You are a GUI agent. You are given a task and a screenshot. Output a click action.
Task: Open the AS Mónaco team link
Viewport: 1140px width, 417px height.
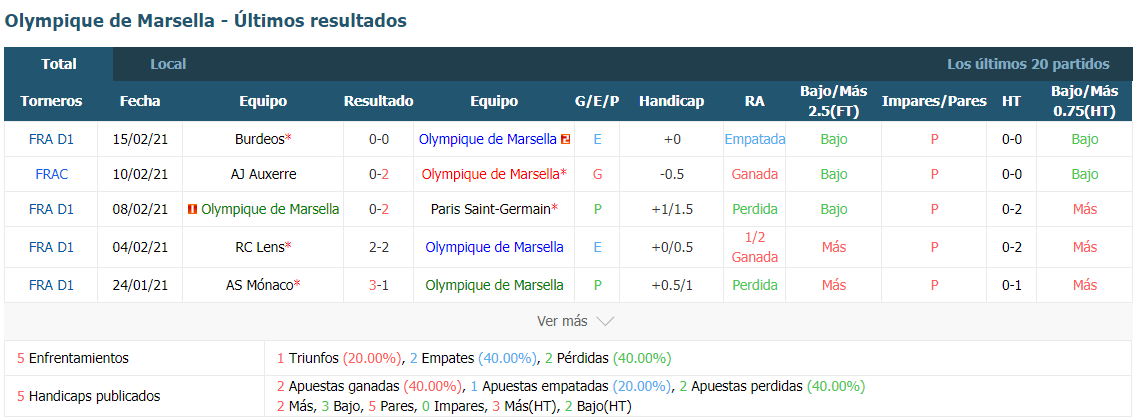(x=260, y=285)
